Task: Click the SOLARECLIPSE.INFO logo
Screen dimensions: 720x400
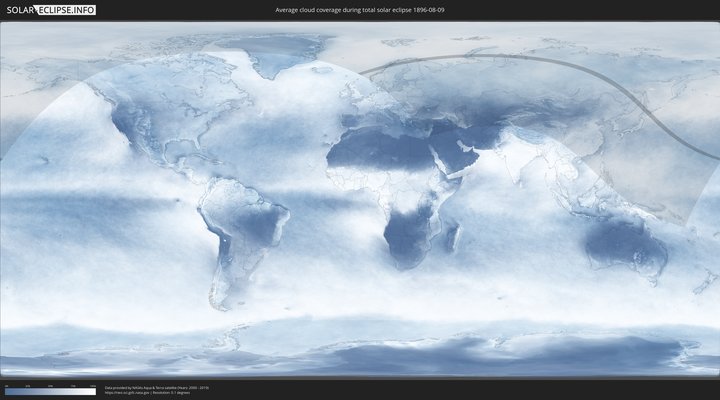Action: [49, 9]
